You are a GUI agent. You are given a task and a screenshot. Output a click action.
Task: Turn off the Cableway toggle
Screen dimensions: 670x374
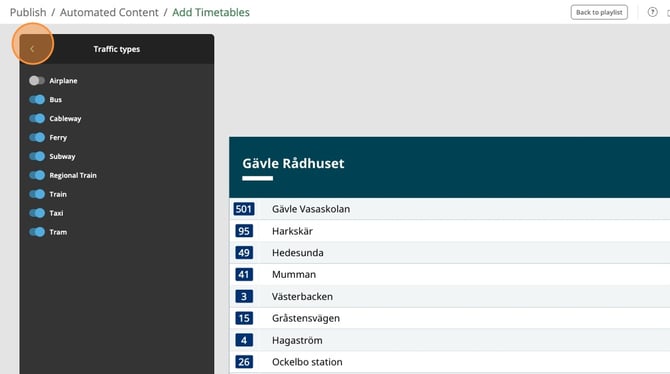point(37,118)
